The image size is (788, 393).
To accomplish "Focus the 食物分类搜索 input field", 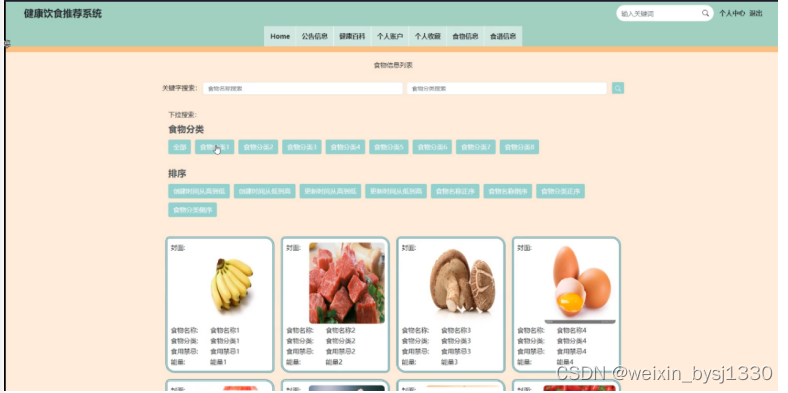I will coord(507,88).
